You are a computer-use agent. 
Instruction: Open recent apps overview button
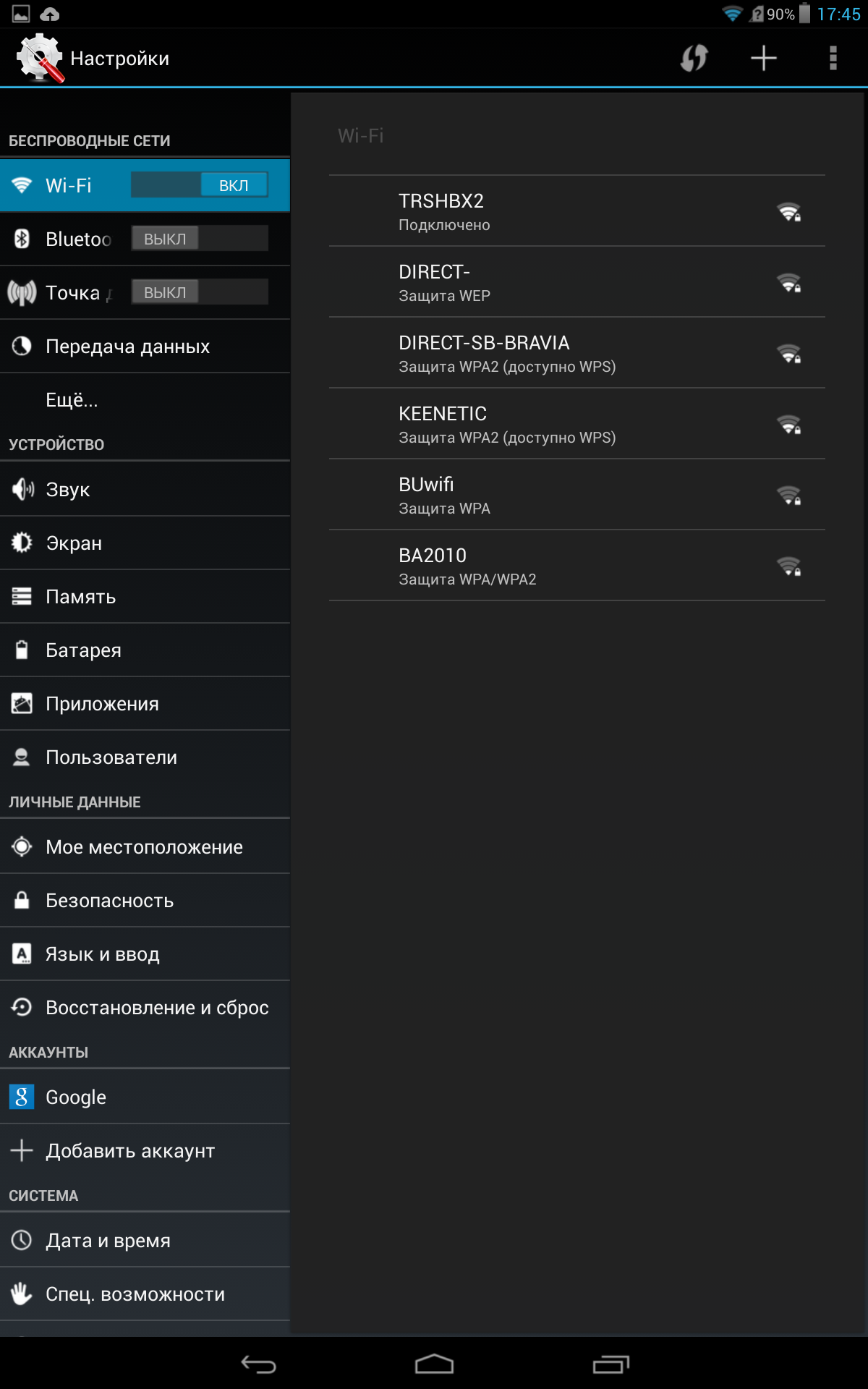610,1364
